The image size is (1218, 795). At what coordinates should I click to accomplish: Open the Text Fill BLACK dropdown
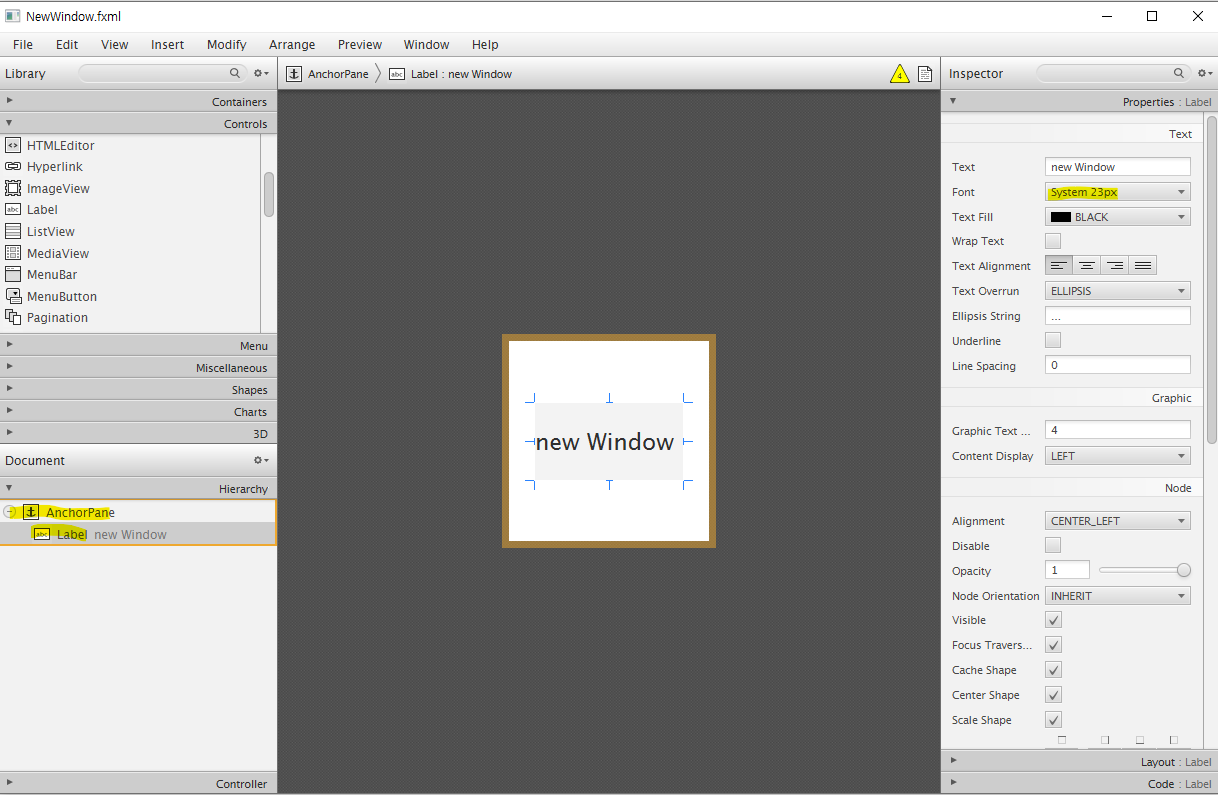pos(1118,217)
